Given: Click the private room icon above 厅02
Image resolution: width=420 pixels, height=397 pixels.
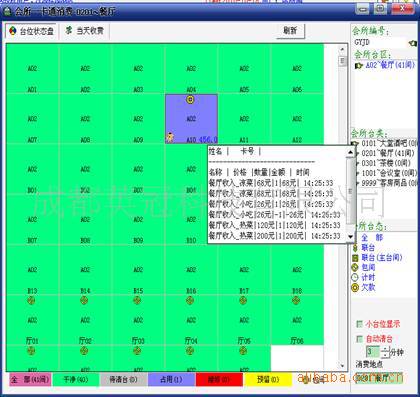Looking at the screenshot, I should pyautogui.click(x=84, y=301).
